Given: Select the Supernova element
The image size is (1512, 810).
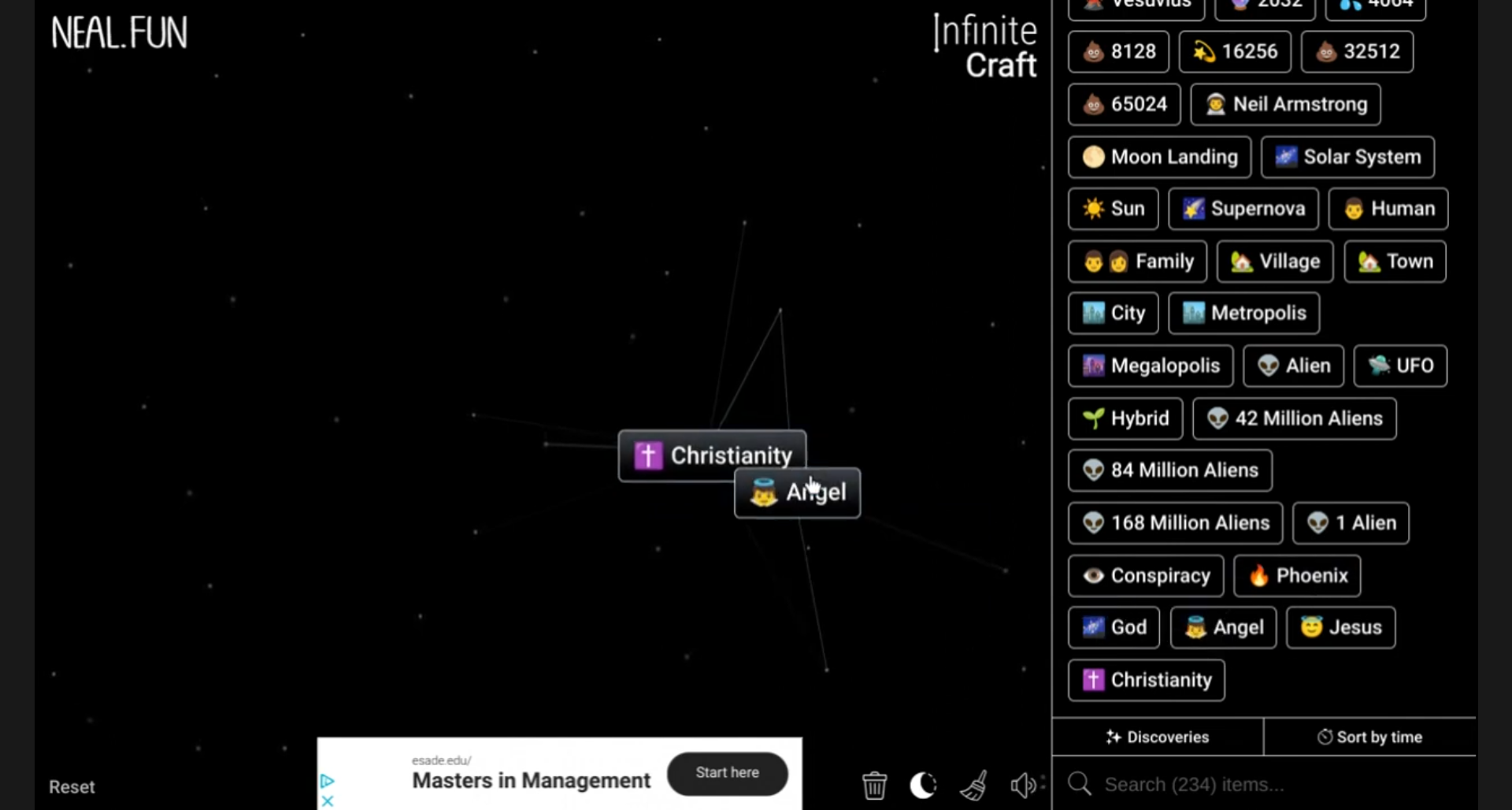Looking at the screenshot, I should (x=1243, y=209).
